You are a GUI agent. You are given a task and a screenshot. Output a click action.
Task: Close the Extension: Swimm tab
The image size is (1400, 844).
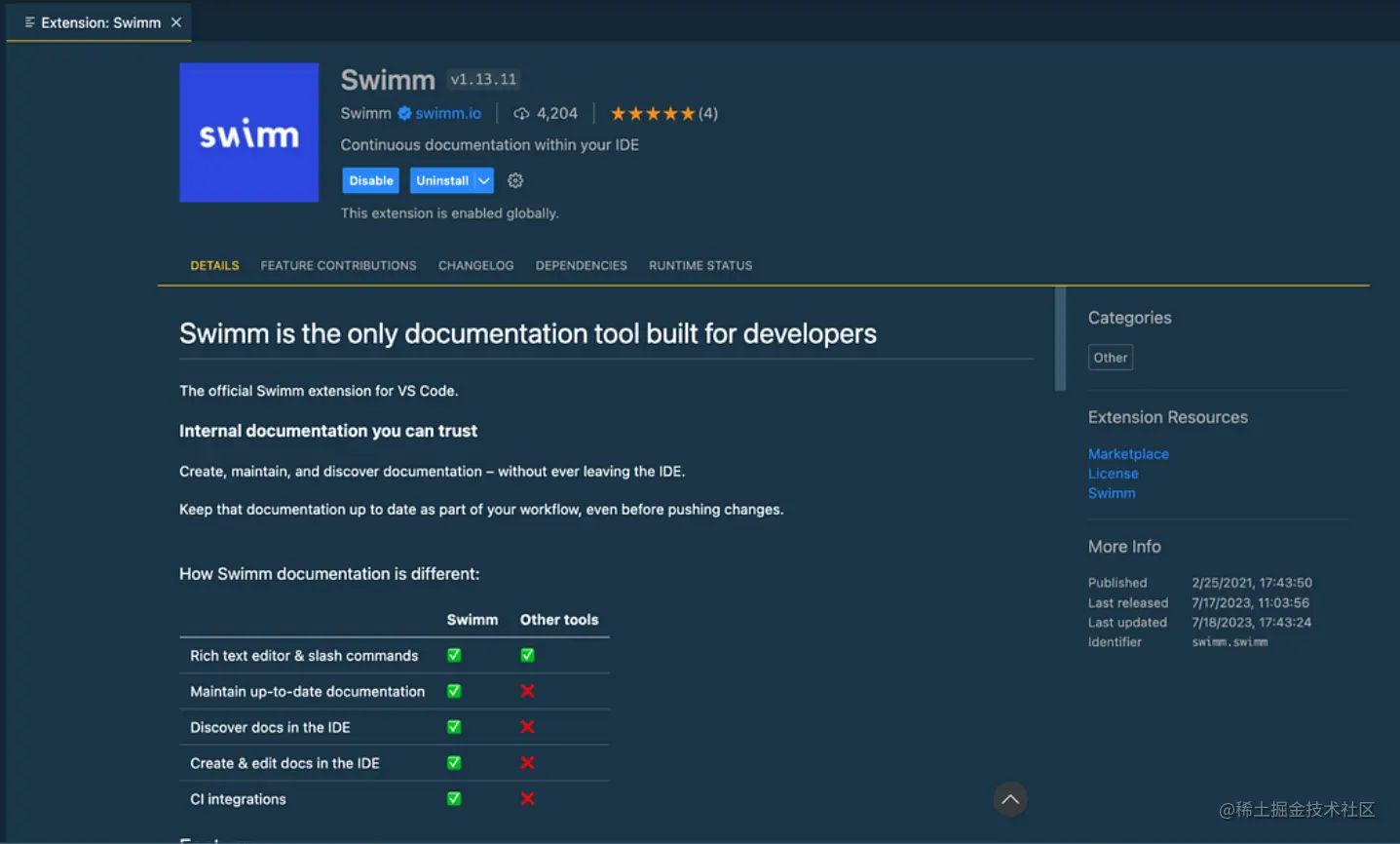click(176, 22)
